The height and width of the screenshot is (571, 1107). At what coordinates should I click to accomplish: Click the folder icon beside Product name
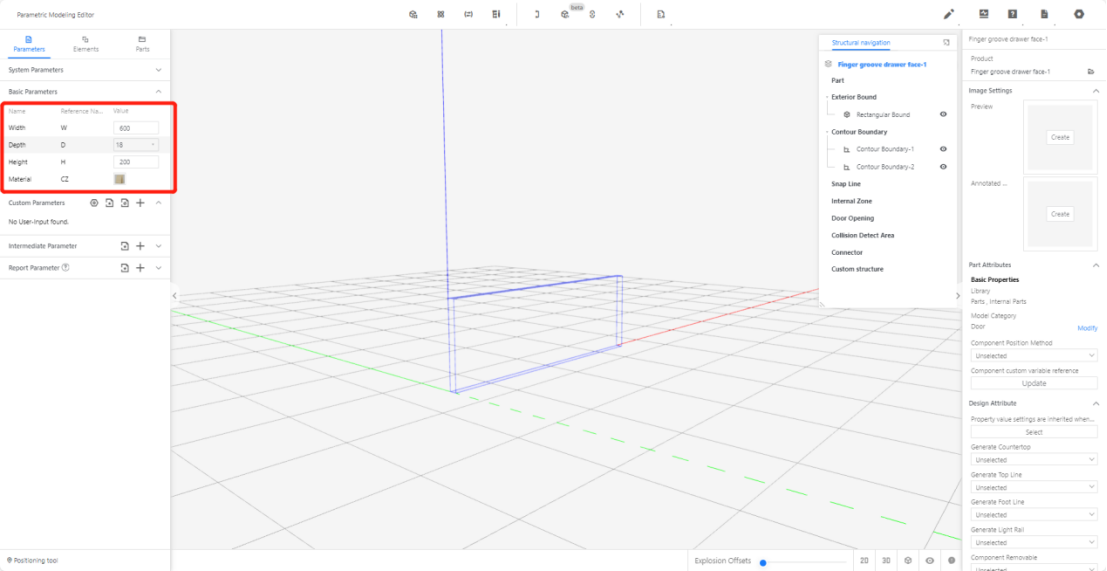[1091, 72]
